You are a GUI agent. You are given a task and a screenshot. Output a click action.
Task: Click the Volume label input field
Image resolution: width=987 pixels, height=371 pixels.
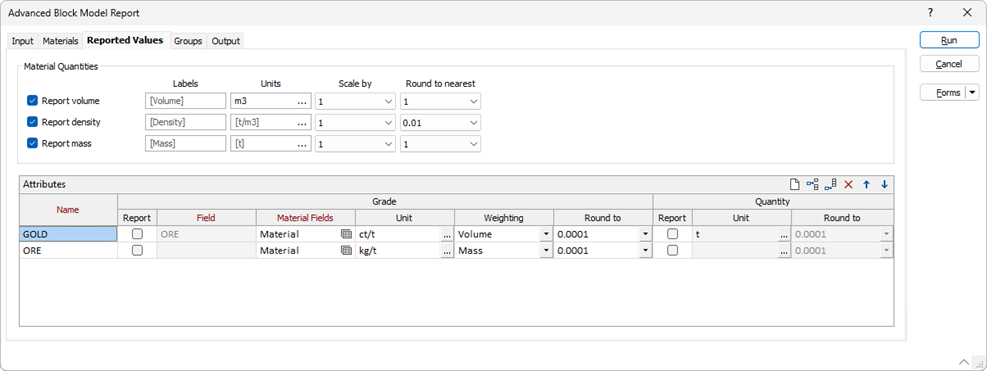(x=185, y=101)
